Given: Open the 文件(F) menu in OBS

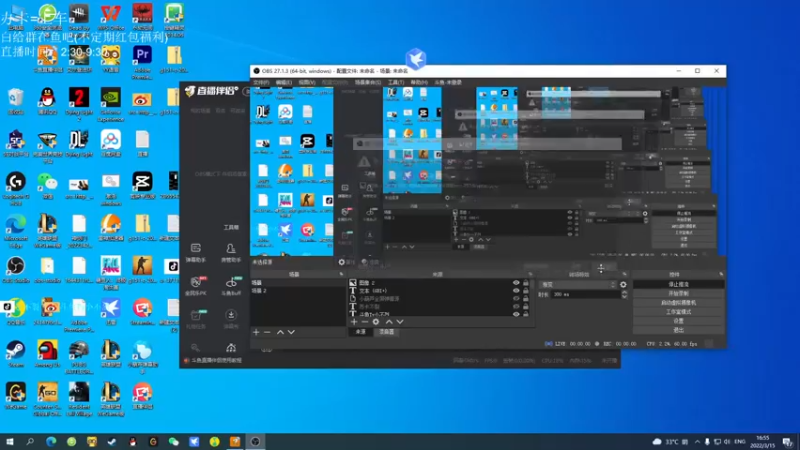Looking at the screenshot, I should 261,82.
